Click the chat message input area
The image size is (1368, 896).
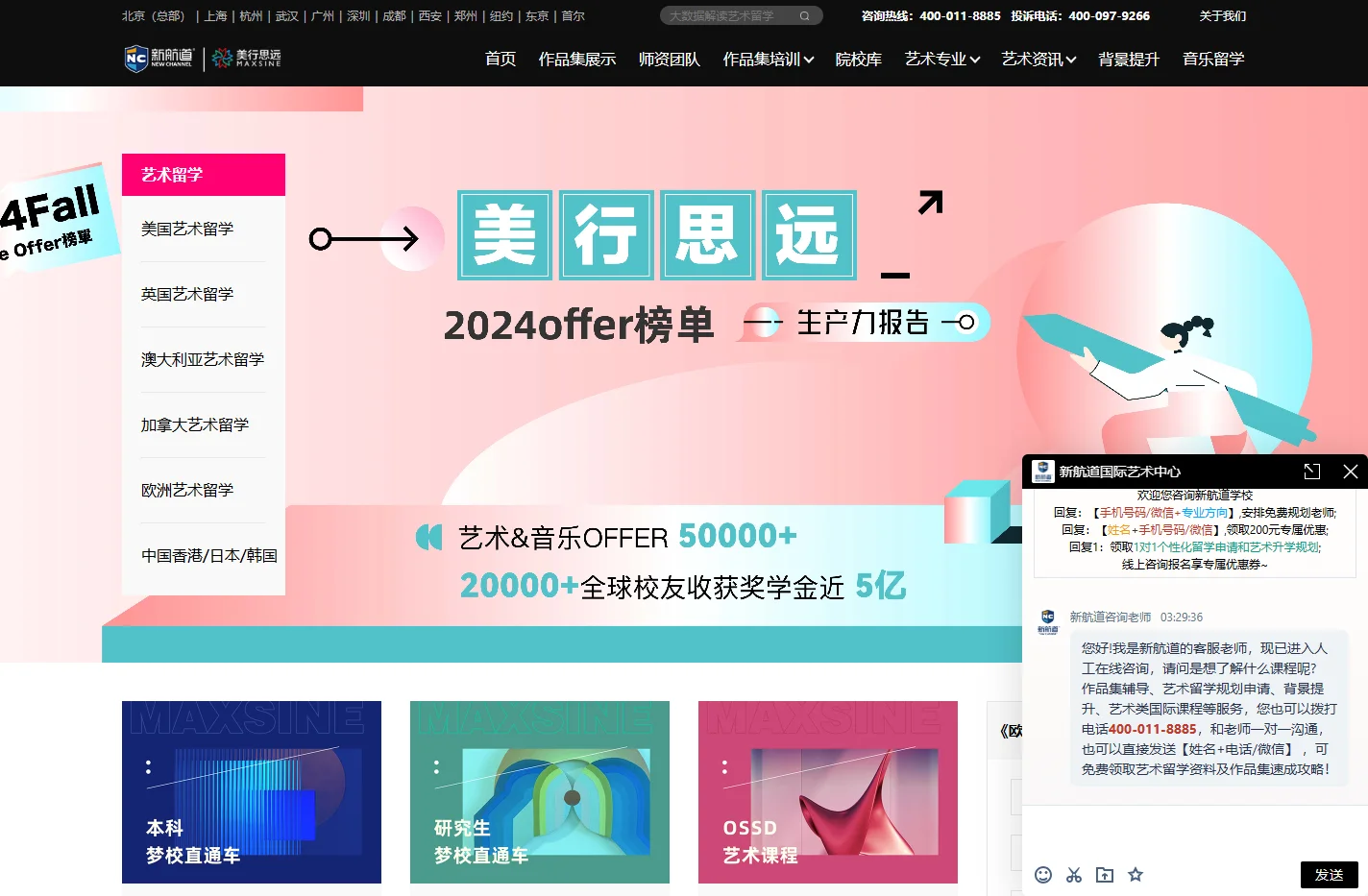pyautogui.click(x=1195, y=832)
